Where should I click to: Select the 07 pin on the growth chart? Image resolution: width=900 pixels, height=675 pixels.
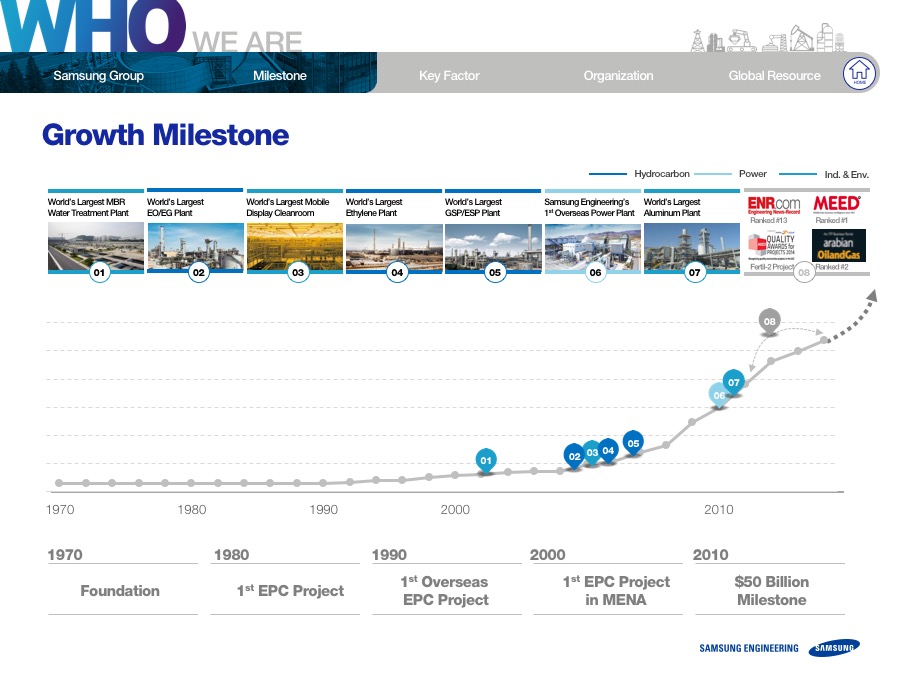[x=734, y=382]
